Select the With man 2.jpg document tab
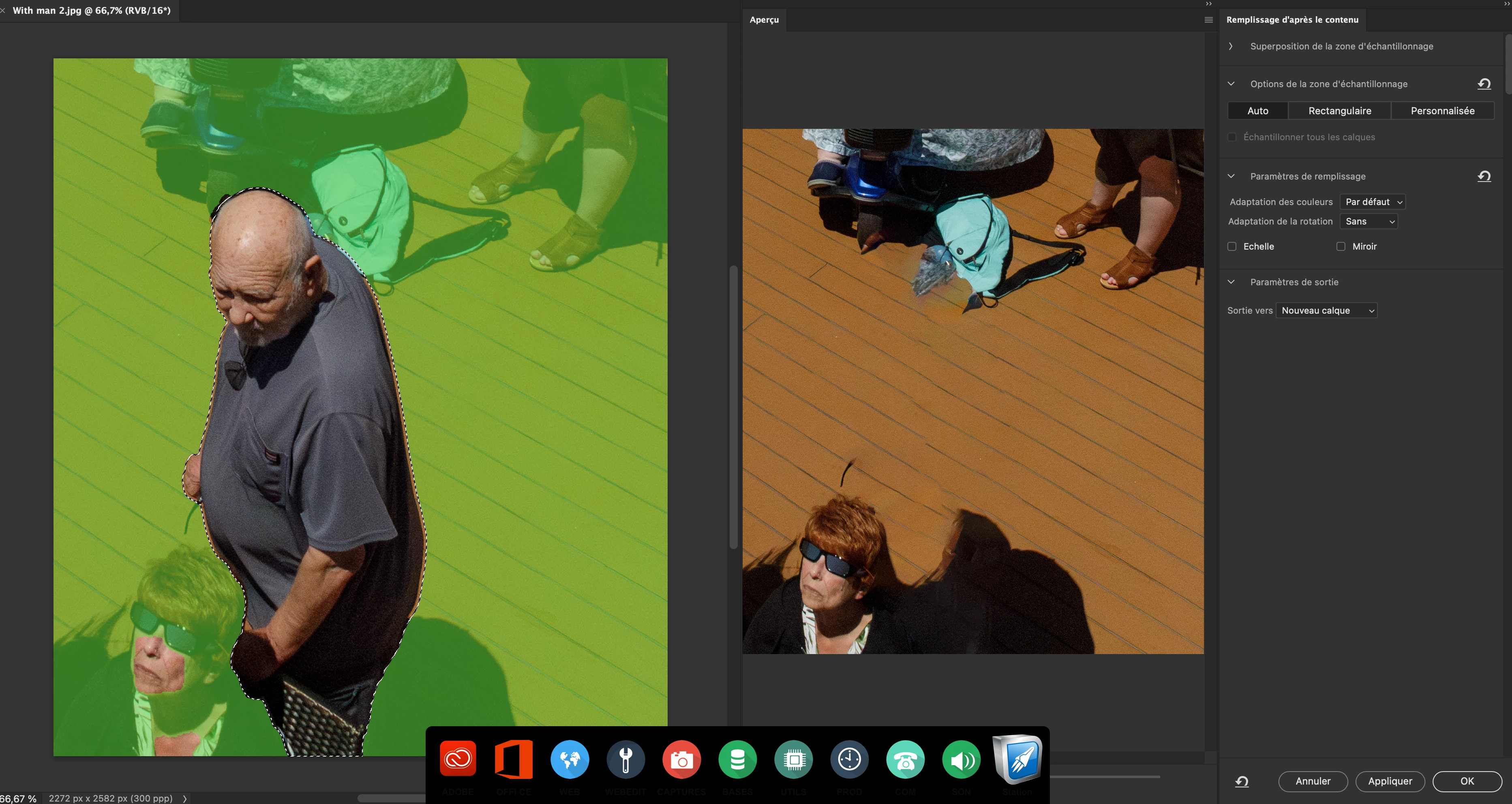This screenshot has width=1512, height=804. (x=92, y=11)
